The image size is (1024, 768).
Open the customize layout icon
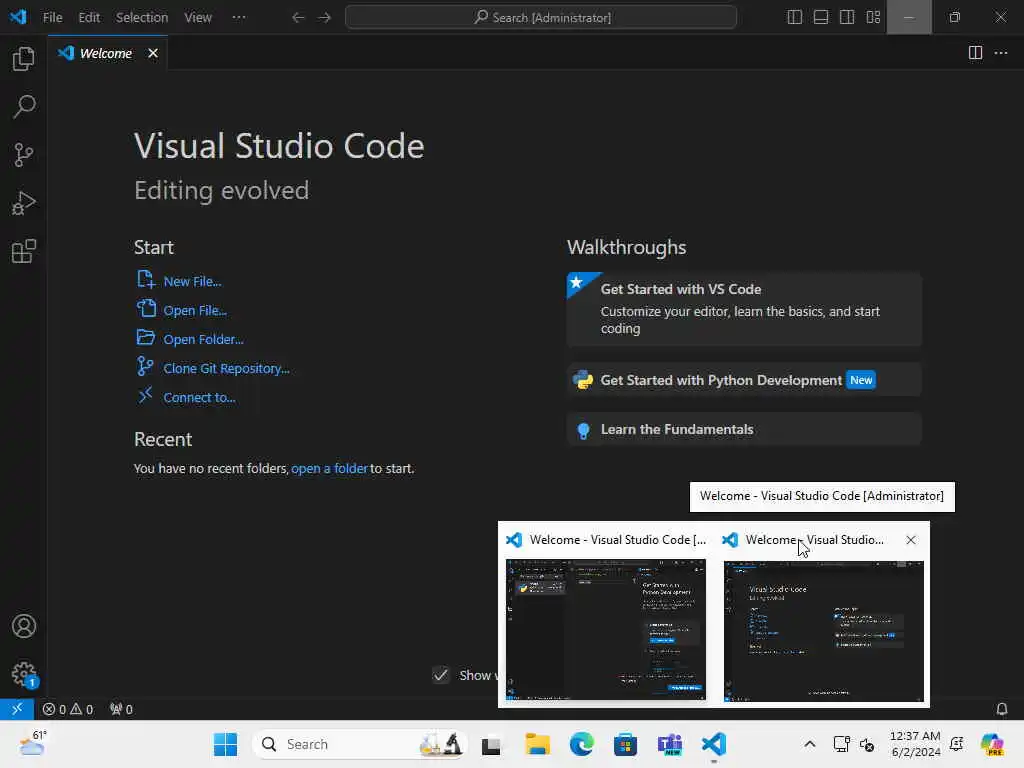pyautogui.click(x=873, y=18)
